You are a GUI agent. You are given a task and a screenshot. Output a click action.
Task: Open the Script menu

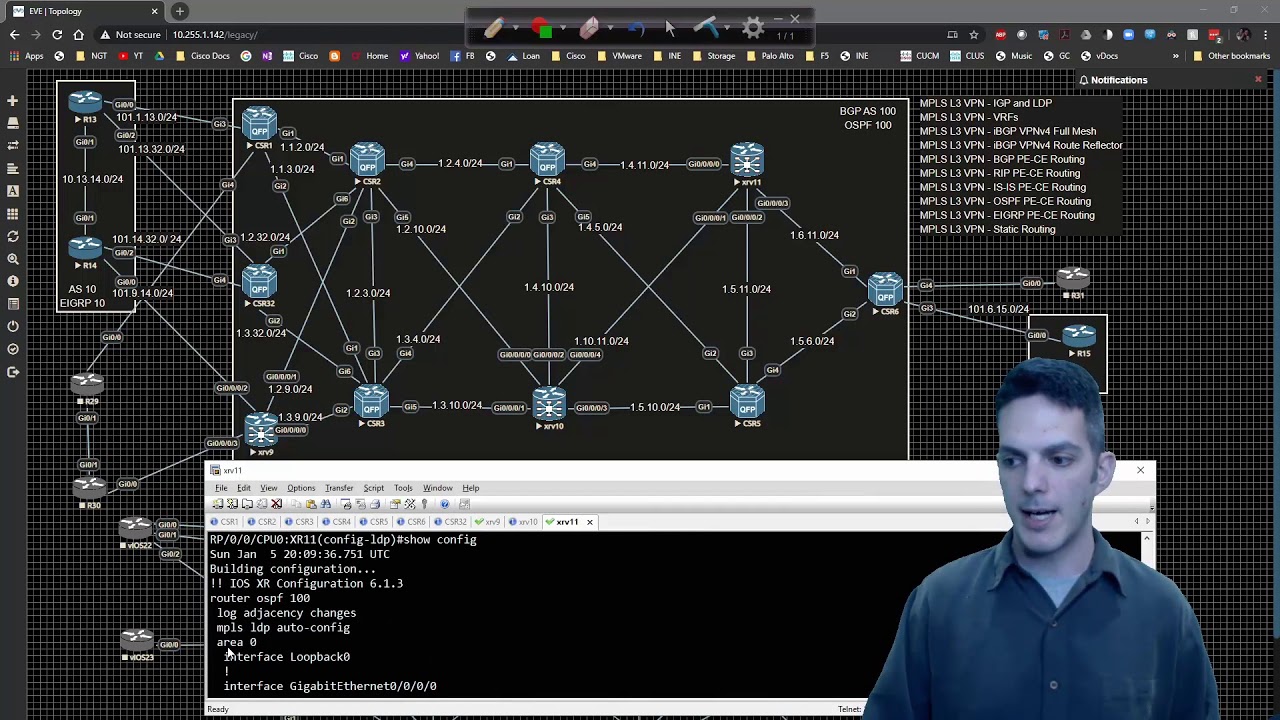click(373, 488)
